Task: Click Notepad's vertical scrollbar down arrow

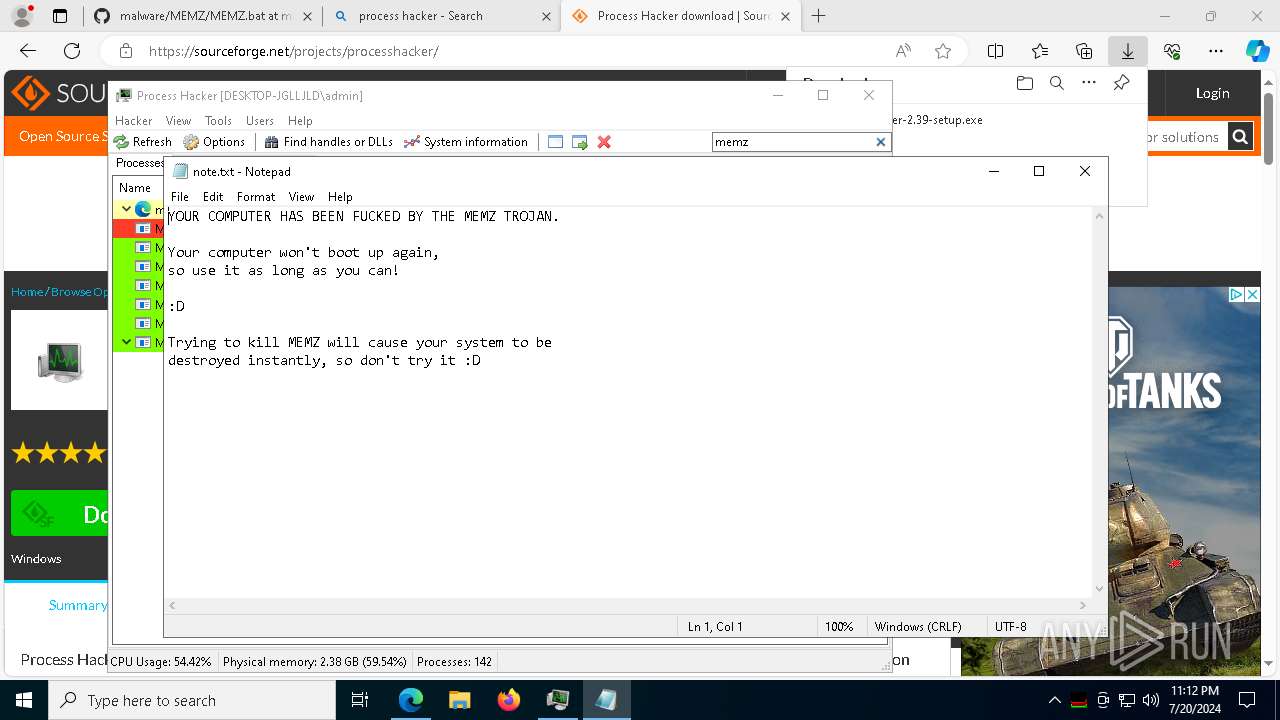Action: click(x=1100, y=589)
